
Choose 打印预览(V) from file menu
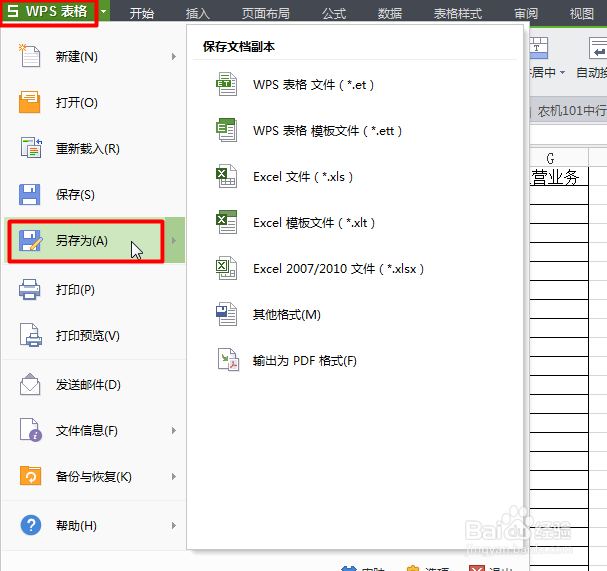coord(94,335)
